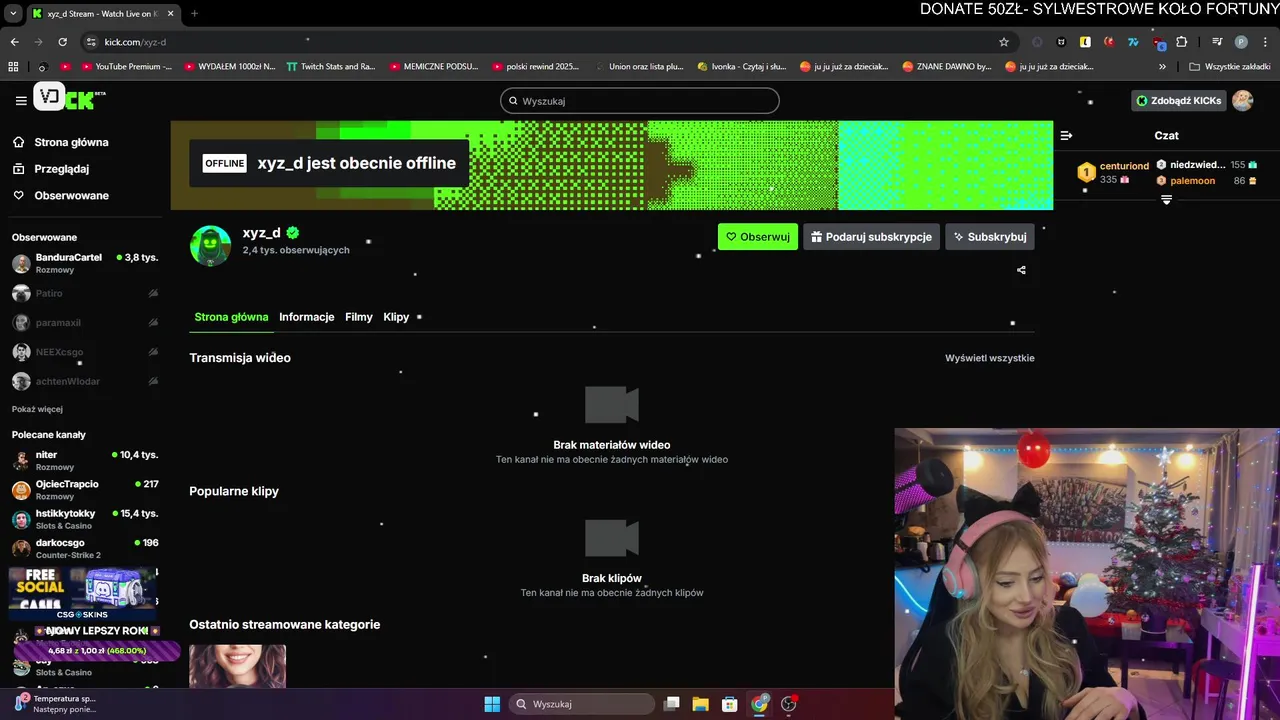This screenshot has width=1280, height=720.
Task: Open the tab search dropdown arrow
Action: click(13, 14)
